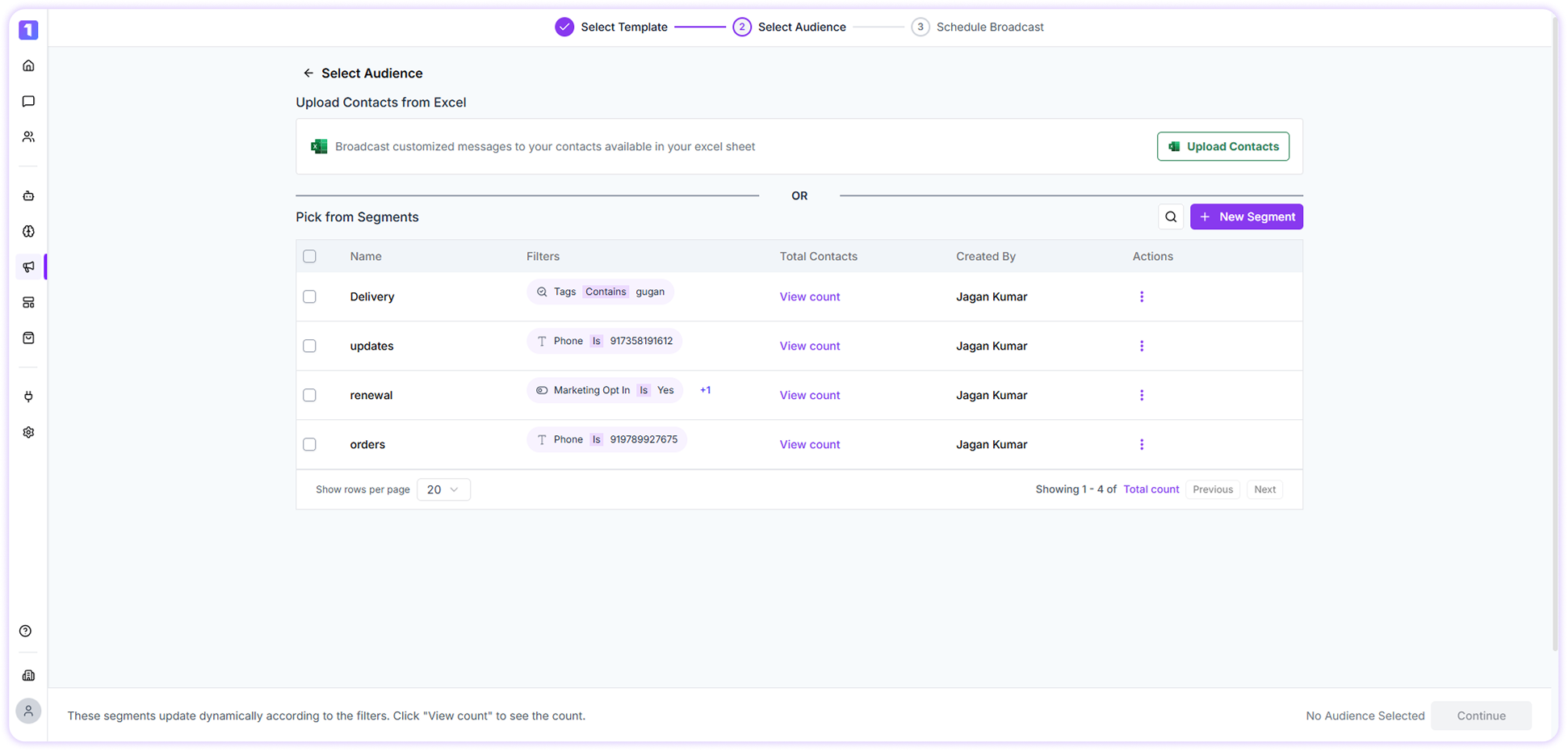The image size is (1568, 751).
Task: Click the Created By column header
Action: coord(986,256)
